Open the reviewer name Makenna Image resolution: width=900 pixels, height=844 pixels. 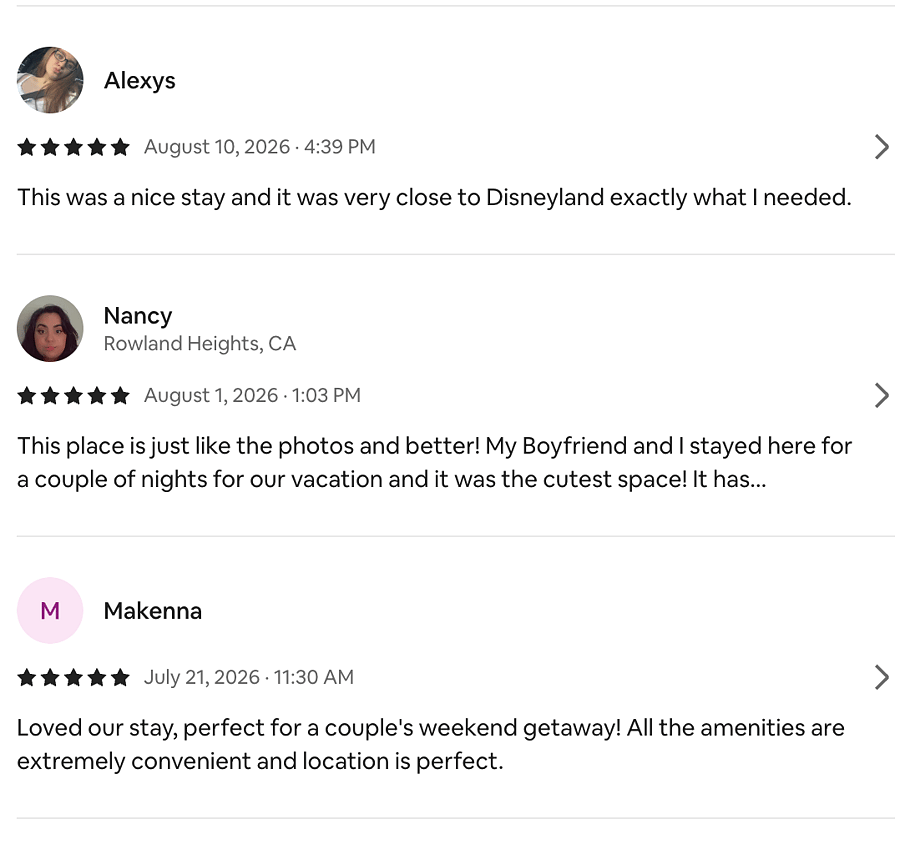pos(153,611)
